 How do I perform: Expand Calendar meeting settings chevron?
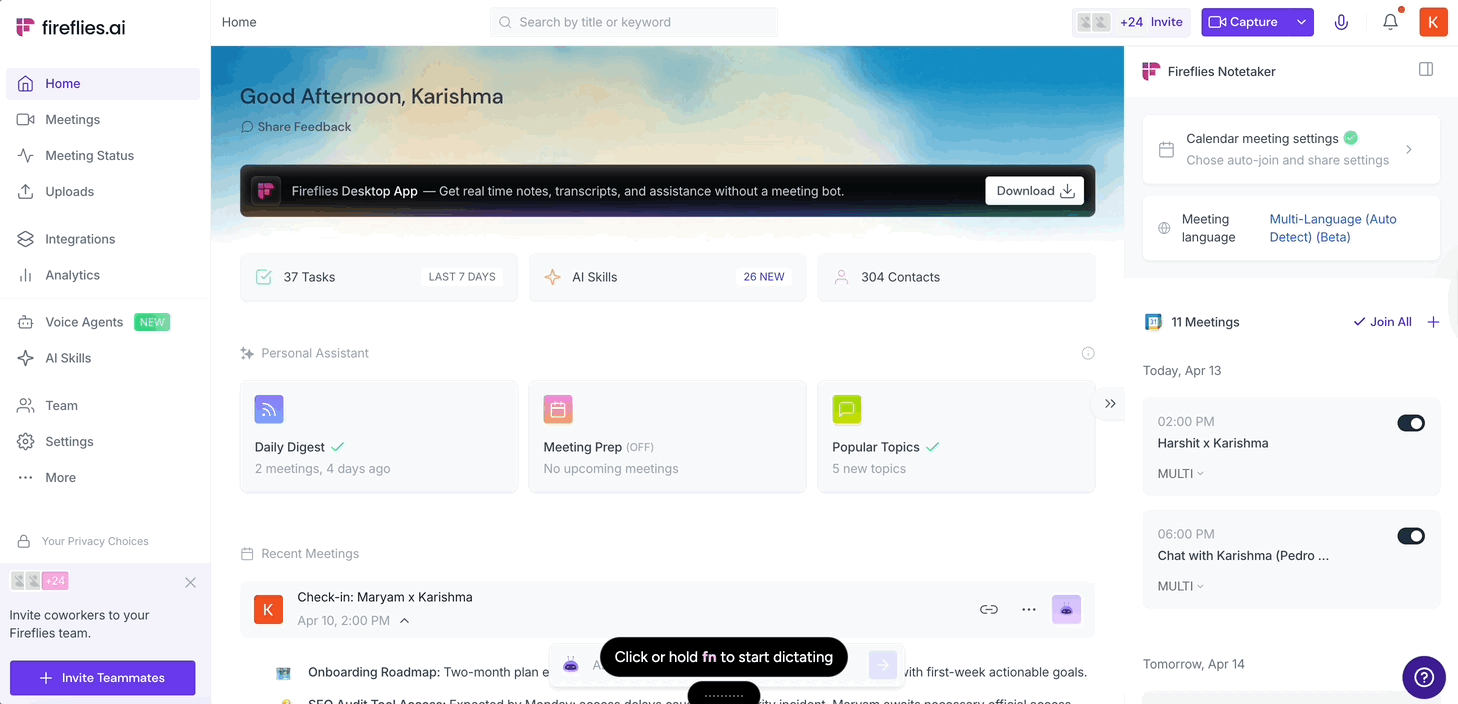click(1409, 149)
